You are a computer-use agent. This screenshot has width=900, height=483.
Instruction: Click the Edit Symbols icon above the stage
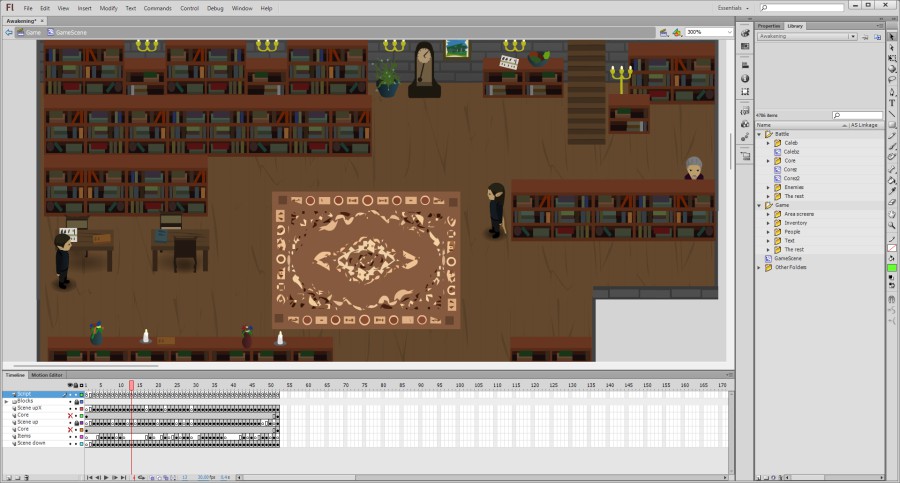click(x=677, y=32)
